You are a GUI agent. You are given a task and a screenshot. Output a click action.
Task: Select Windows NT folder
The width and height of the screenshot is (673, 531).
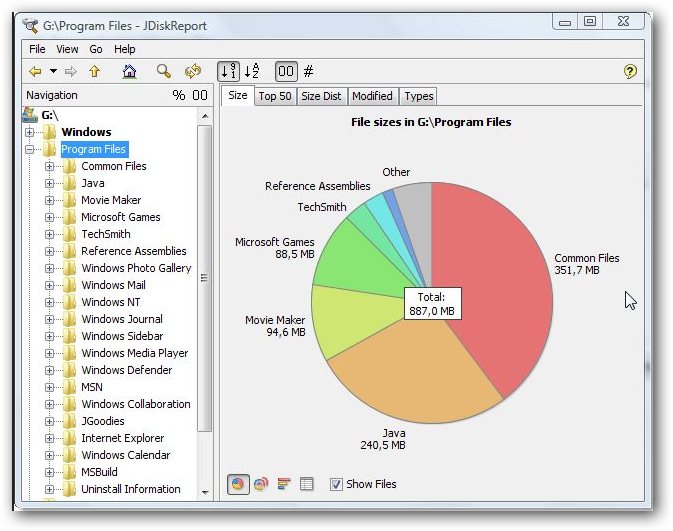click(x=111, y=302)
